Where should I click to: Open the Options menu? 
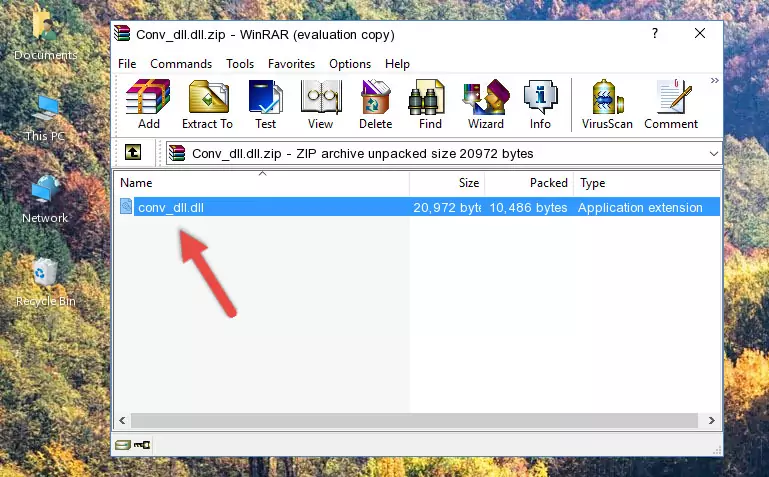point(350,64)
